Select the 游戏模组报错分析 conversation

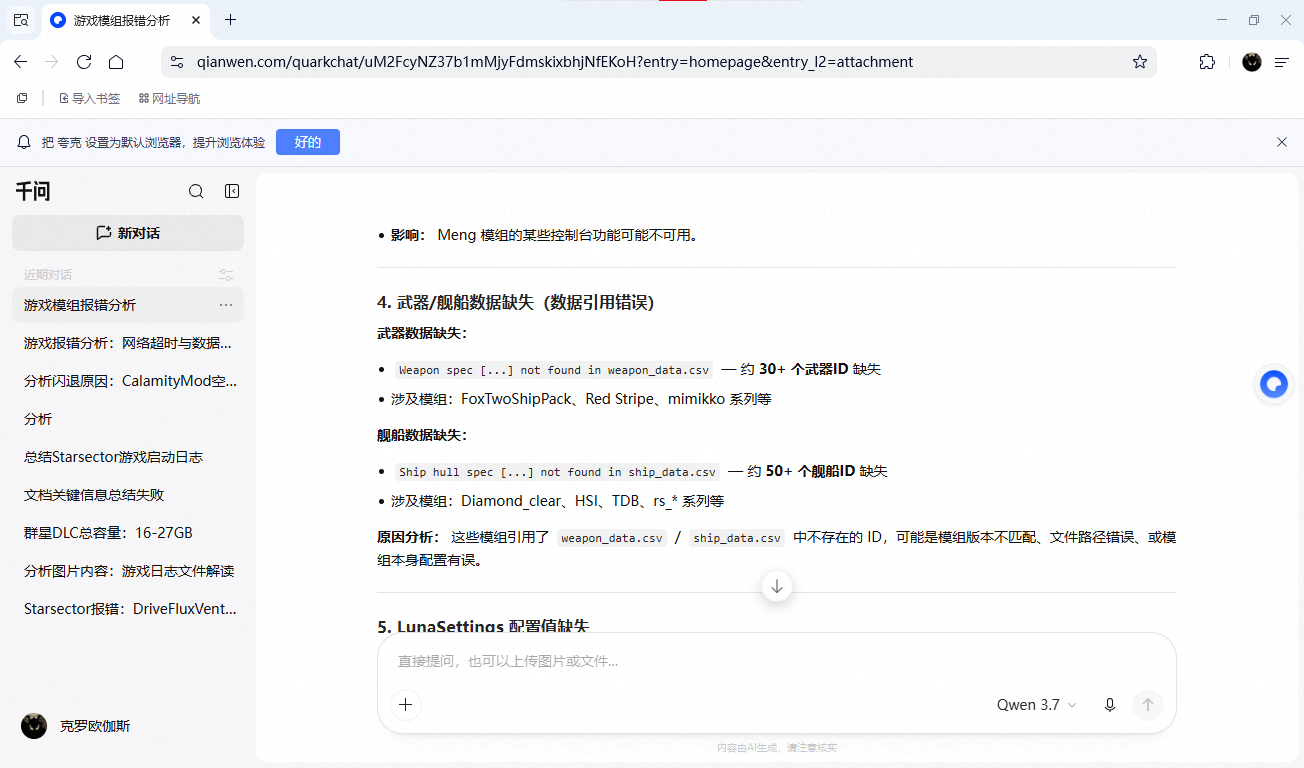[128, 305]
